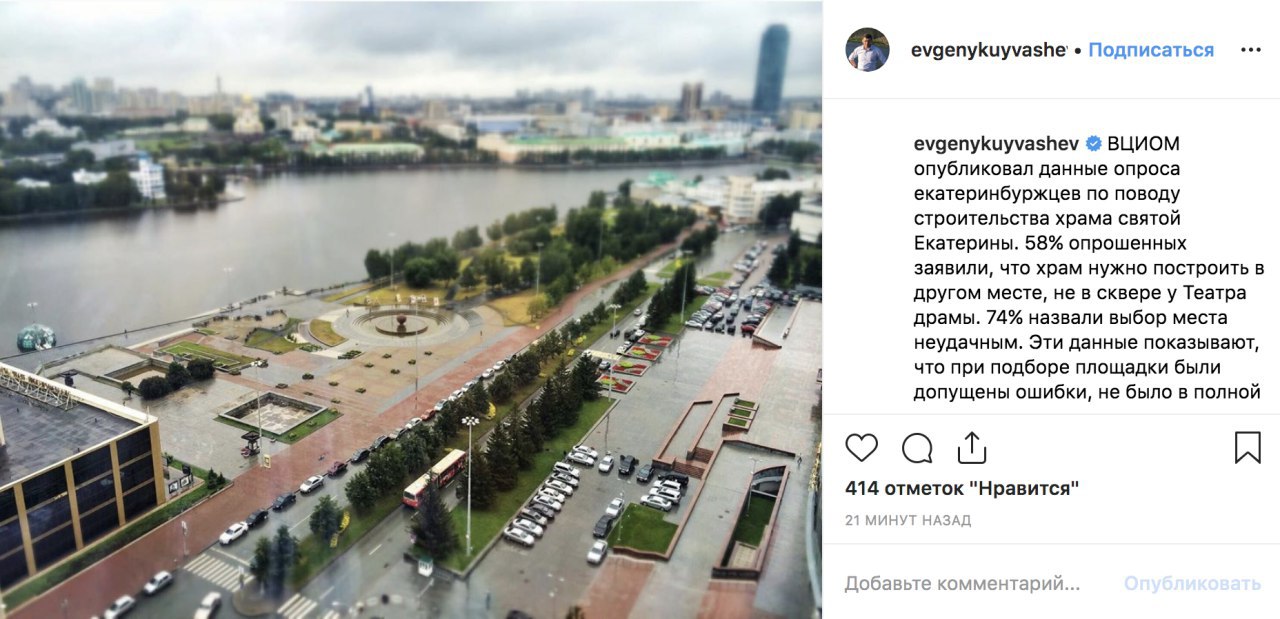
Task: Share the post using the share arrow icon
Action: (x=972, y=448)
